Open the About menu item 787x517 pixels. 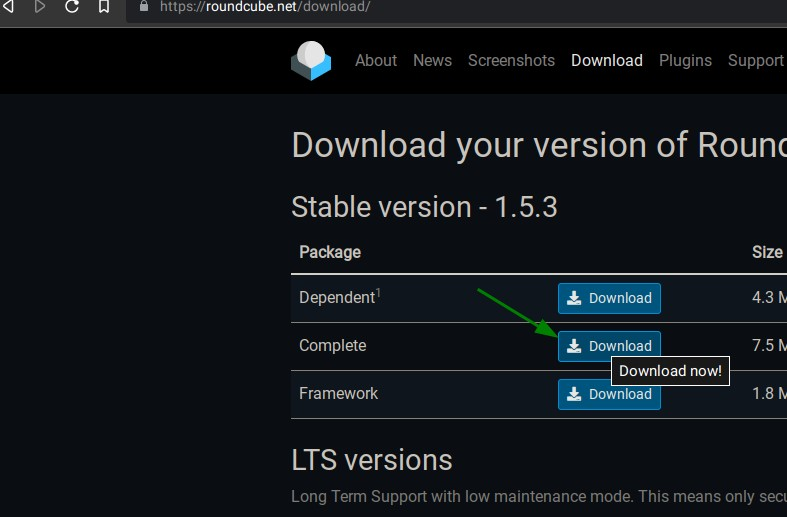(x=376, y=60)
